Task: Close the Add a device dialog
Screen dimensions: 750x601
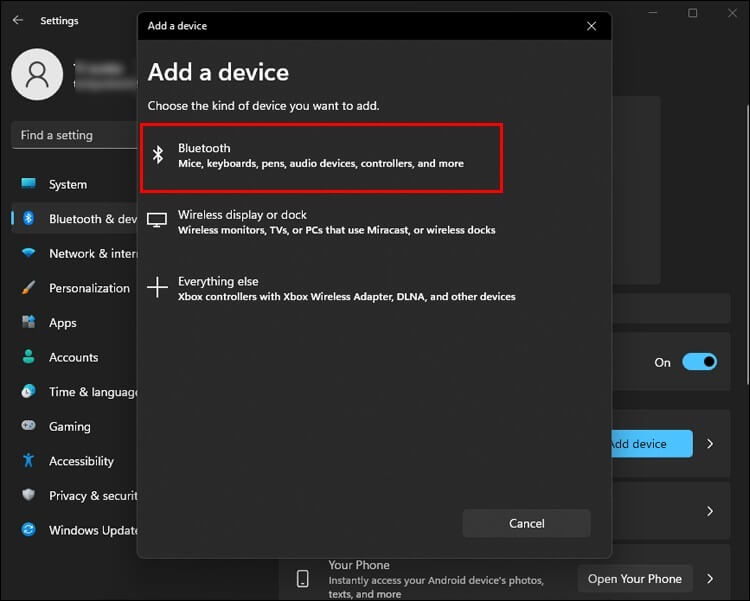Action: pyautogui.click(x=591, y=26)
